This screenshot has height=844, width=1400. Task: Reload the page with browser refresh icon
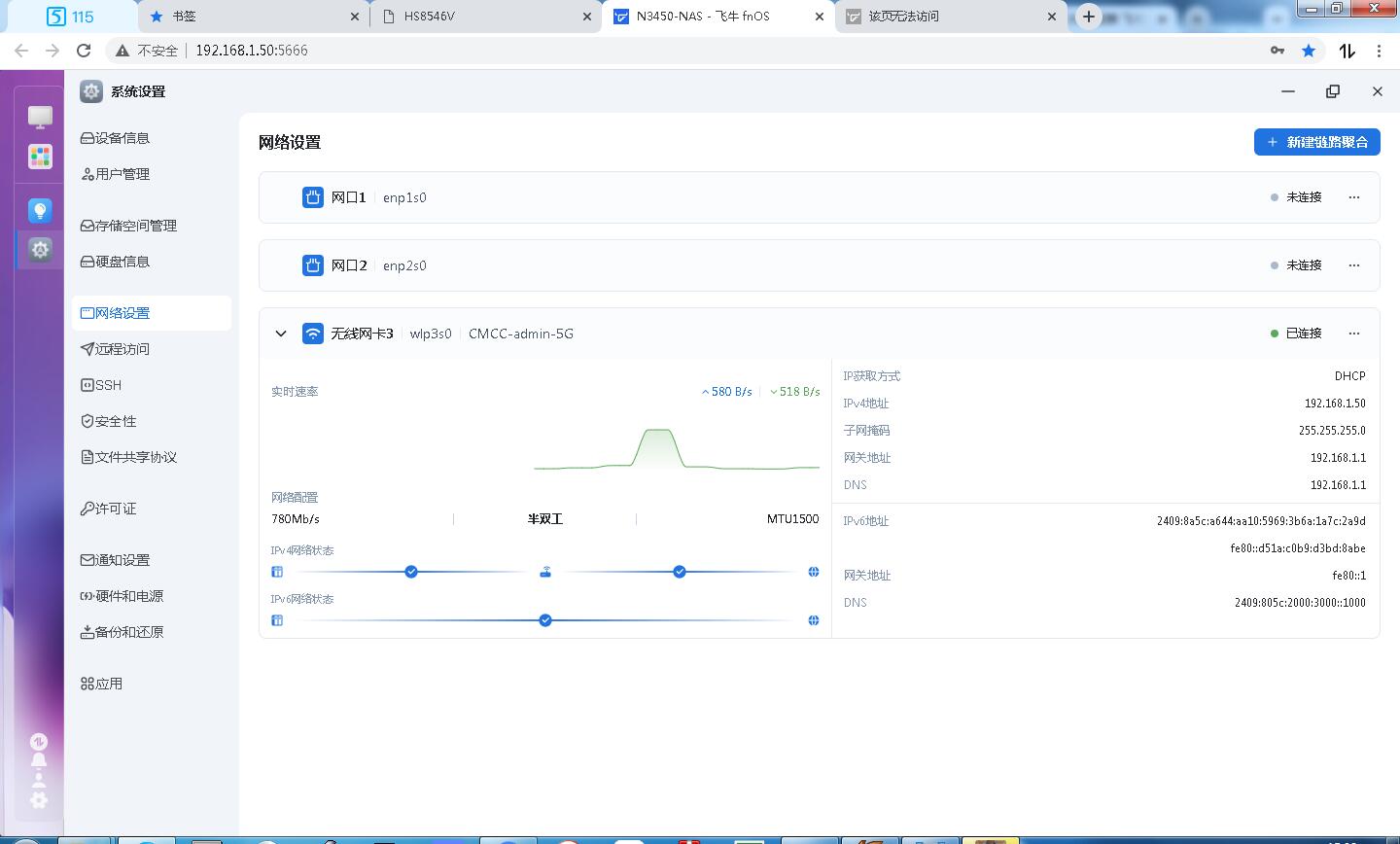(84, 51)
